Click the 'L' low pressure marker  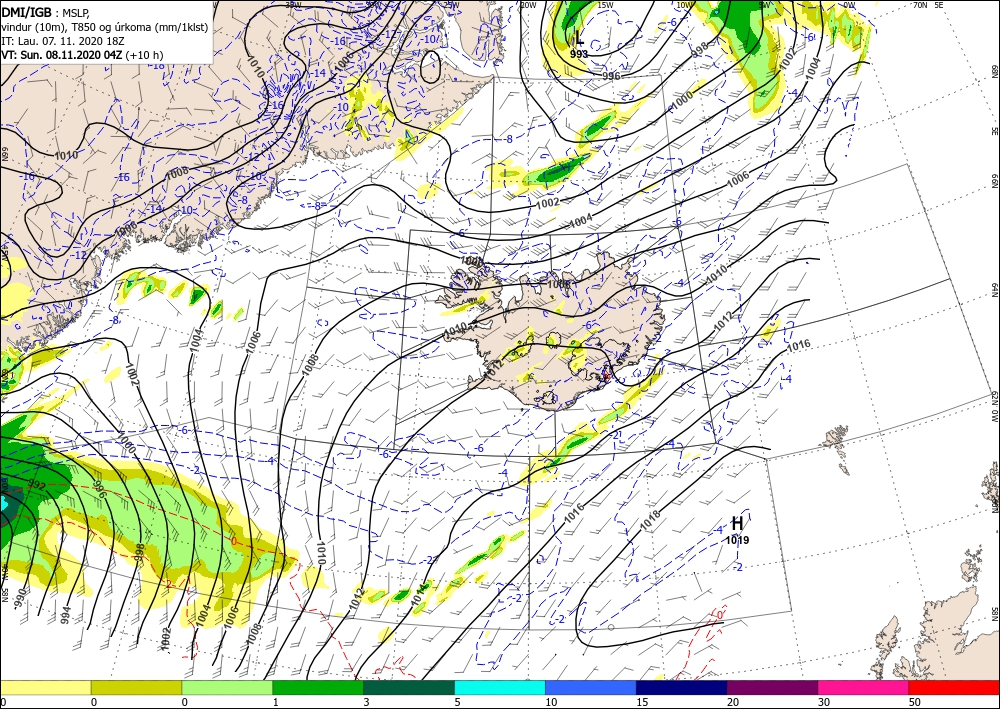(x=578, y=39)
